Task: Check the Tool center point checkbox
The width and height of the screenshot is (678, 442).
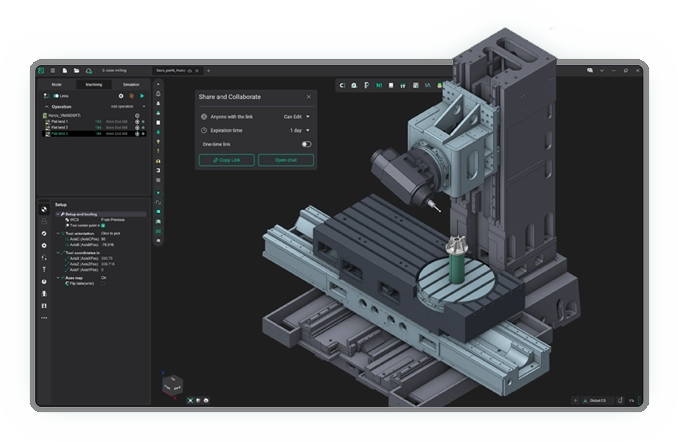Action: click(103, 225)
